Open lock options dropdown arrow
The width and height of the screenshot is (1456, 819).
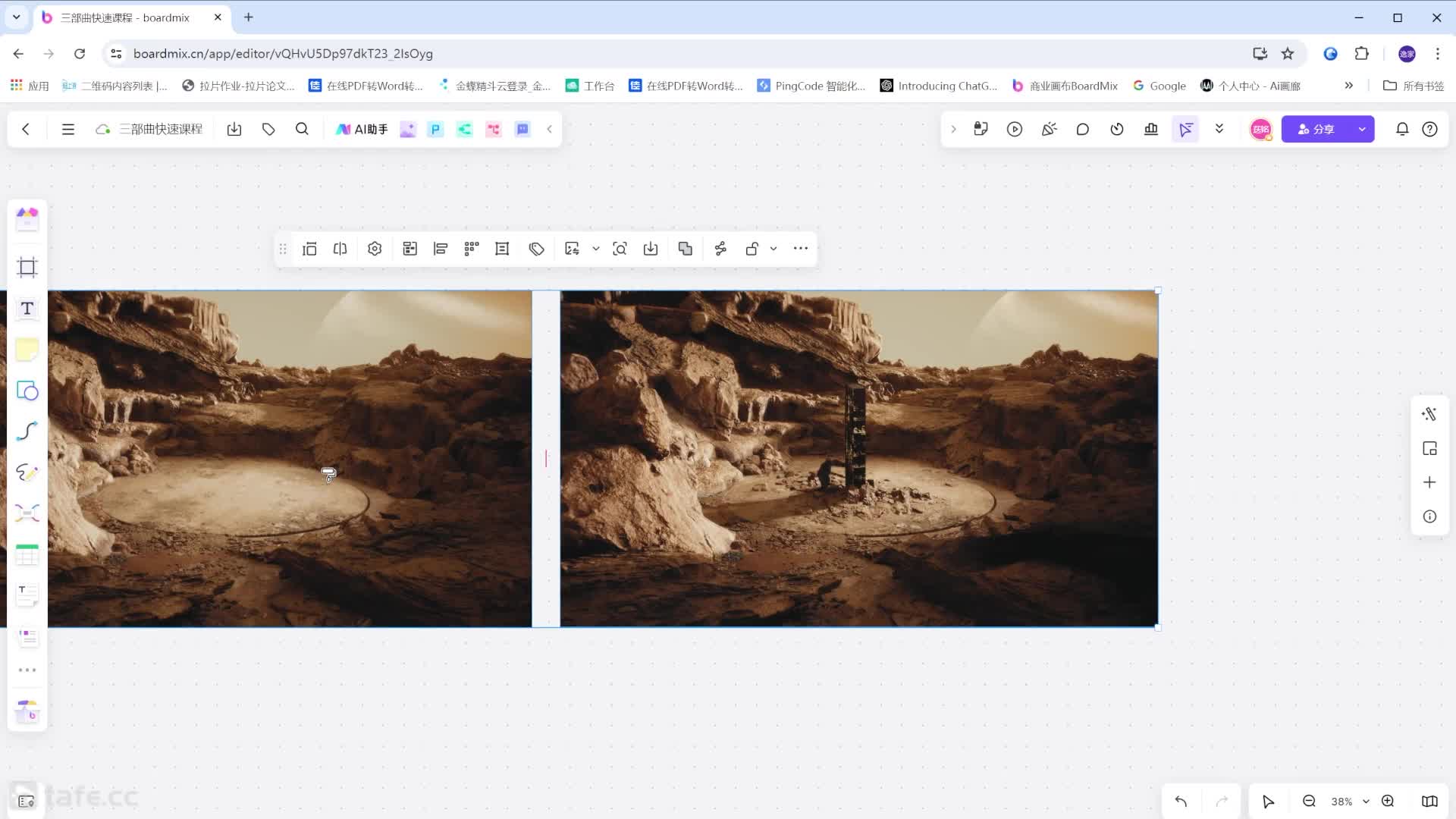[x=773, y=249]
